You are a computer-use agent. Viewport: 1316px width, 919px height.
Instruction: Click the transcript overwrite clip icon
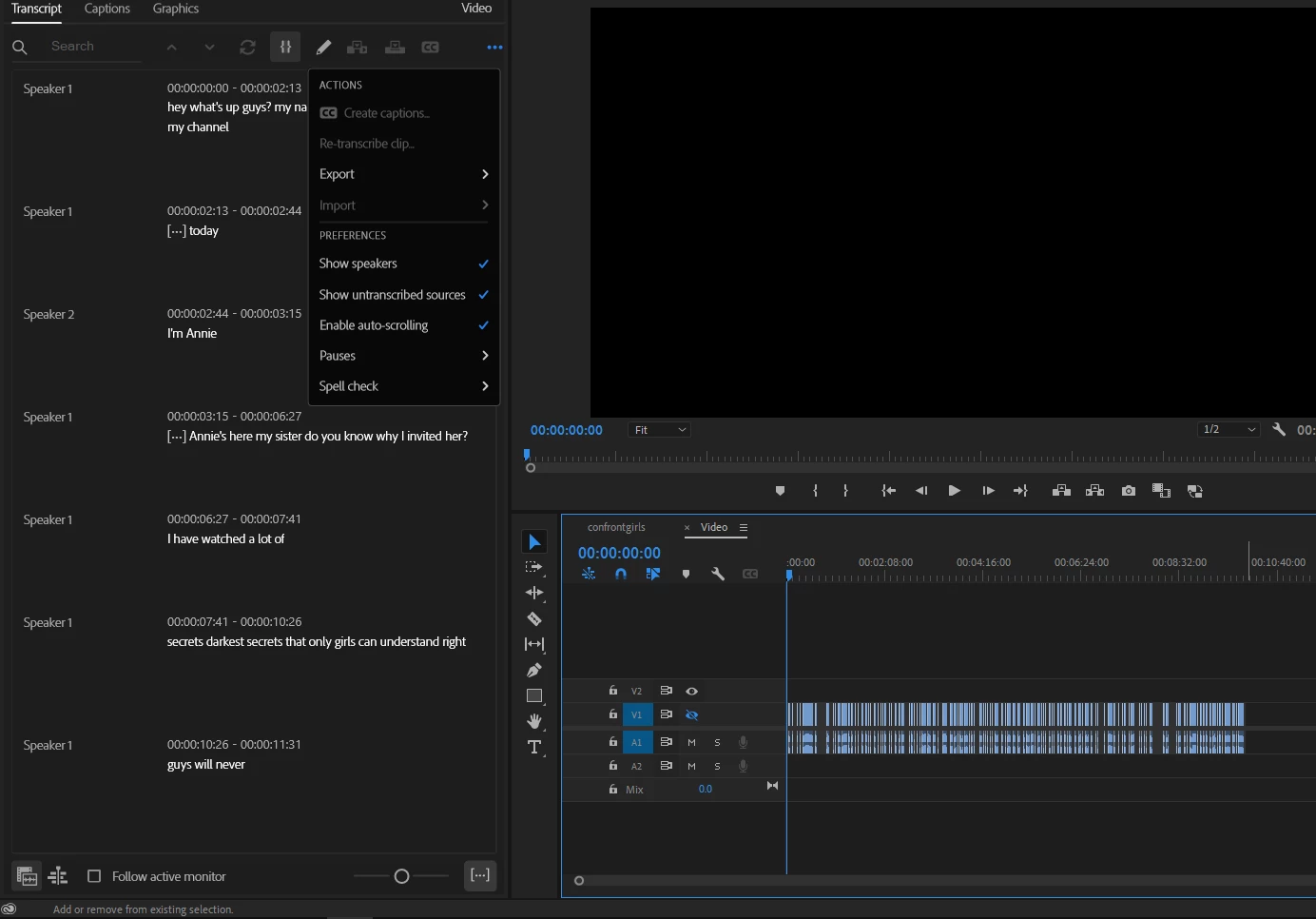coord(395,47)
